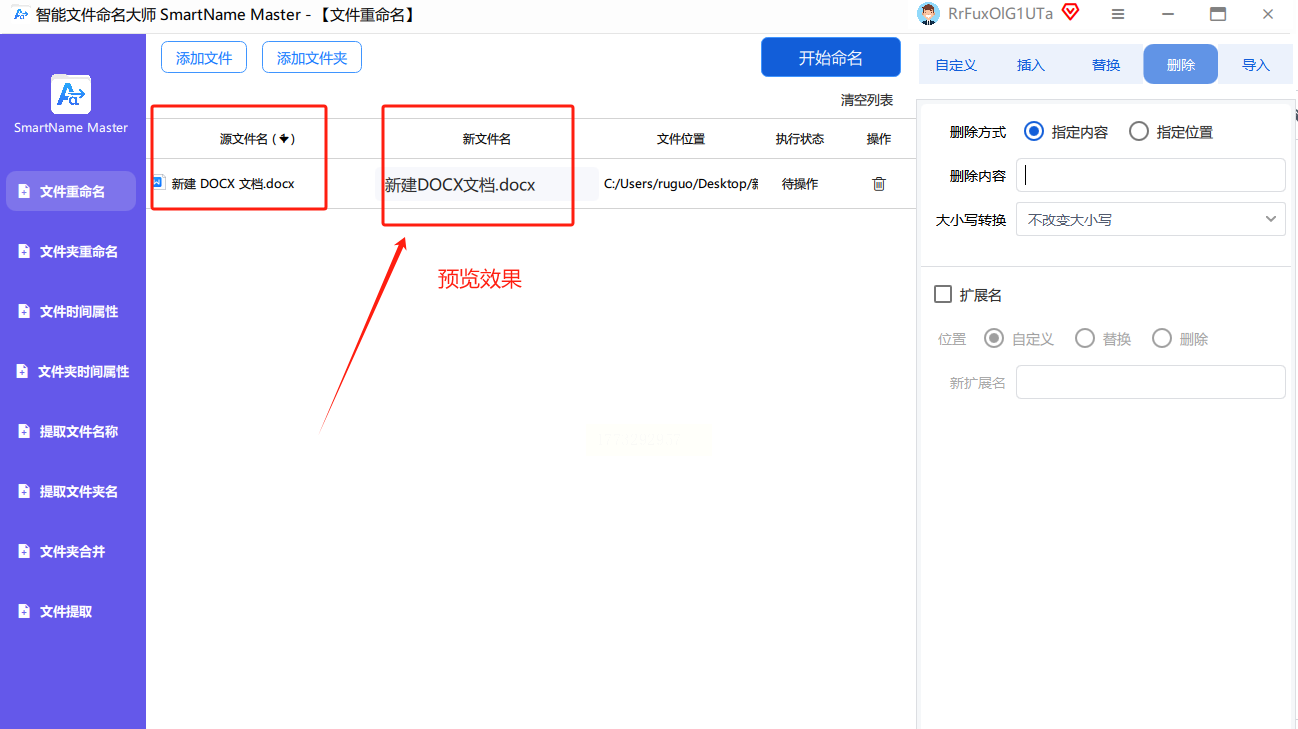This screenshot has width=1298, height=729.
Task: Enable the 扩展名 checkbox
Action: (x=942, y=294)
